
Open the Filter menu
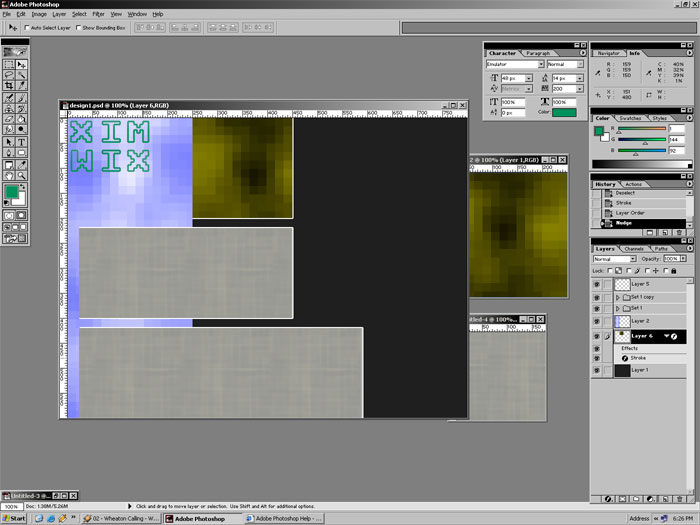click(98, 14)
